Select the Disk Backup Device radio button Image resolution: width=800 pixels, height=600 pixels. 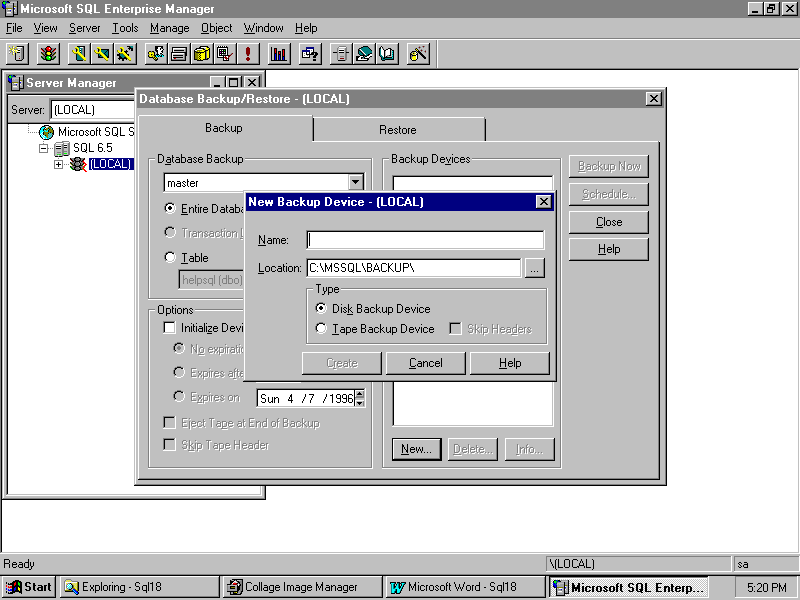(321, 309)
